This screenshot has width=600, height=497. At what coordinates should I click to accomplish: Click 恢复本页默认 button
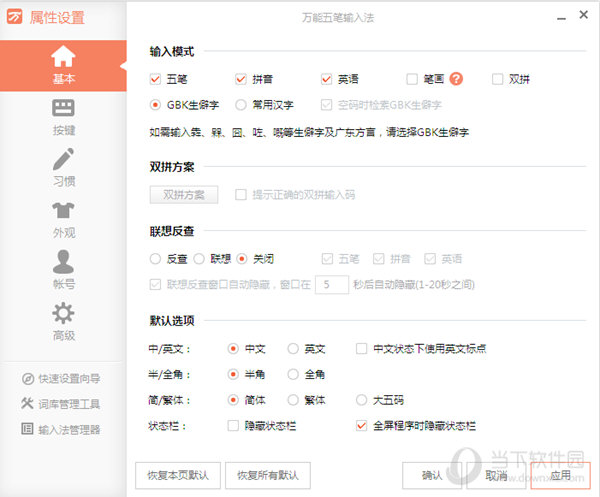pyautogui.click(x=178, y=476)
